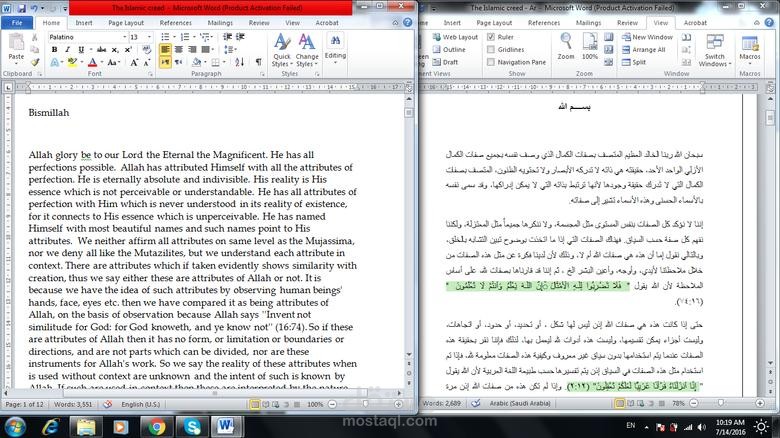Viewport: 780px width, 438px height.
Task: Open the Zoom dialog in the Arabic window
Action: (x=566, y=46)
